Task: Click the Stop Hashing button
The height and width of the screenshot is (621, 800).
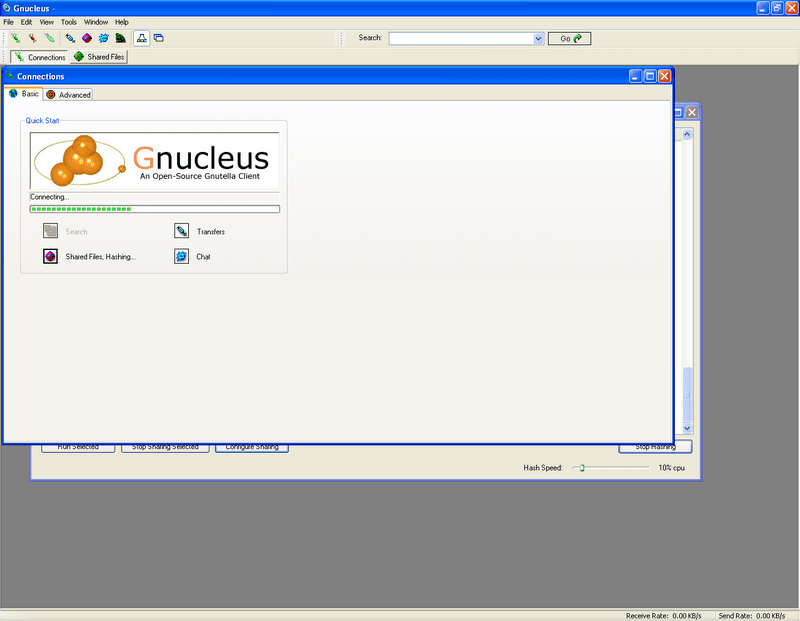Action: [655, 447]
